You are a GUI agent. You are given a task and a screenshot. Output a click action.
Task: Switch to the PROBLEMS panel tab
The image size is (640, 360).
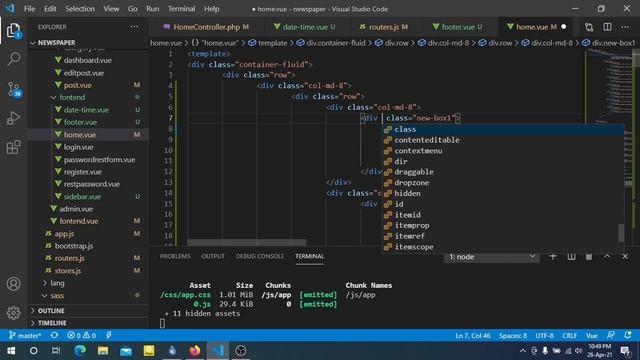[175, 256]
